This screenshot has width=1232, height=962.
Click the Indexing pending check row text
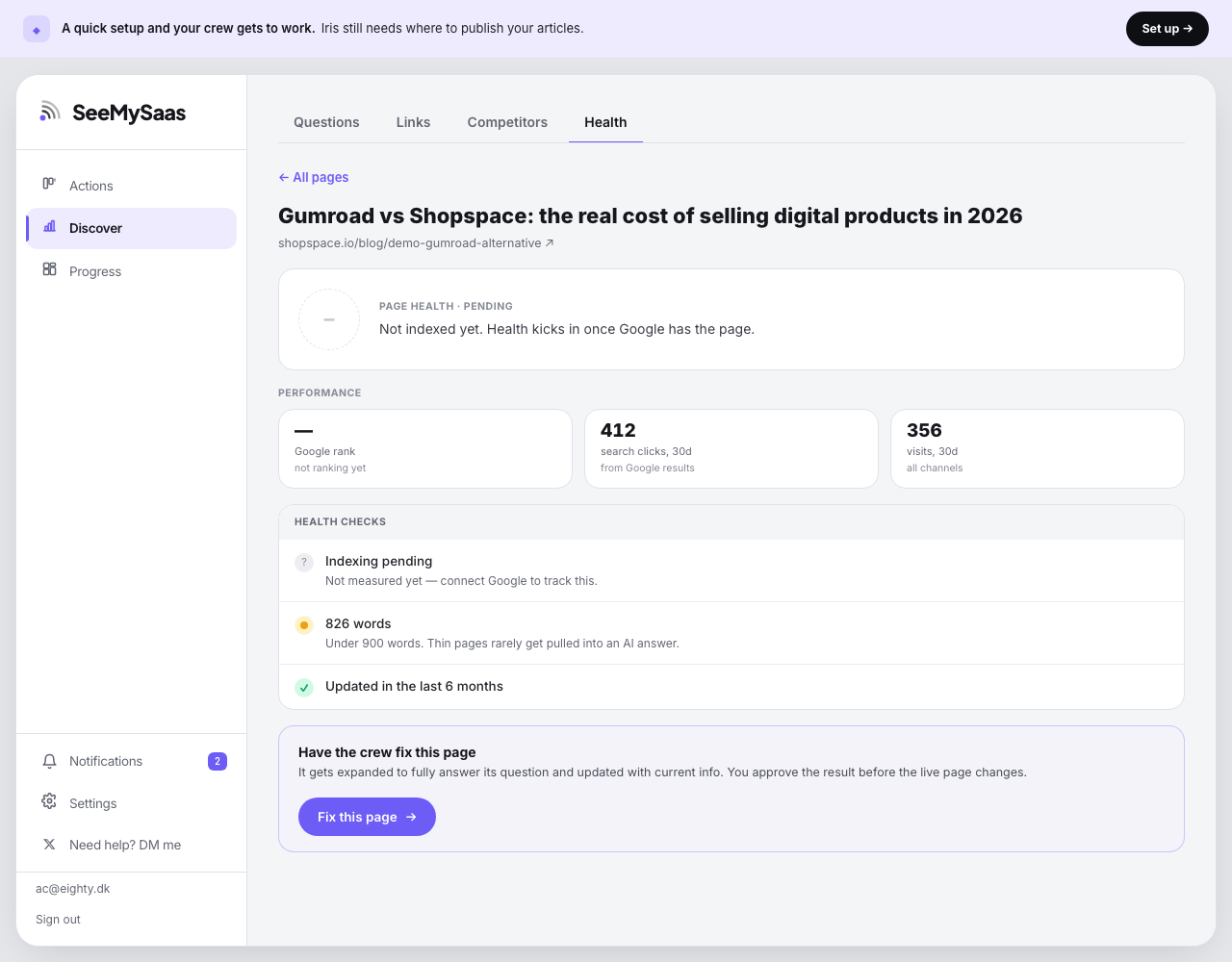(x=378, y=561)
